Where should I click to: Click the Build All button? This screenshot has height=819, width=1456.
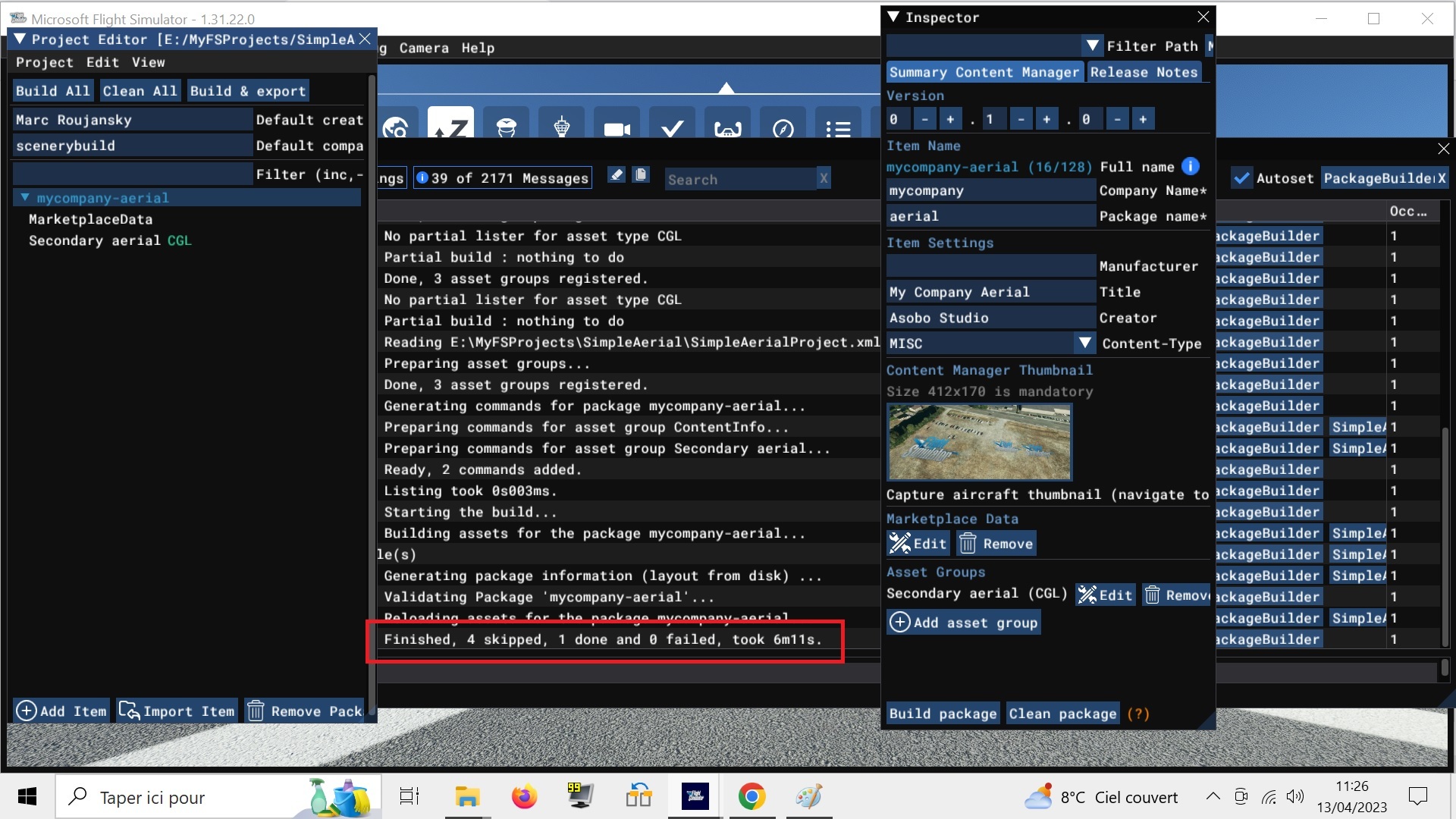(52, 91)
